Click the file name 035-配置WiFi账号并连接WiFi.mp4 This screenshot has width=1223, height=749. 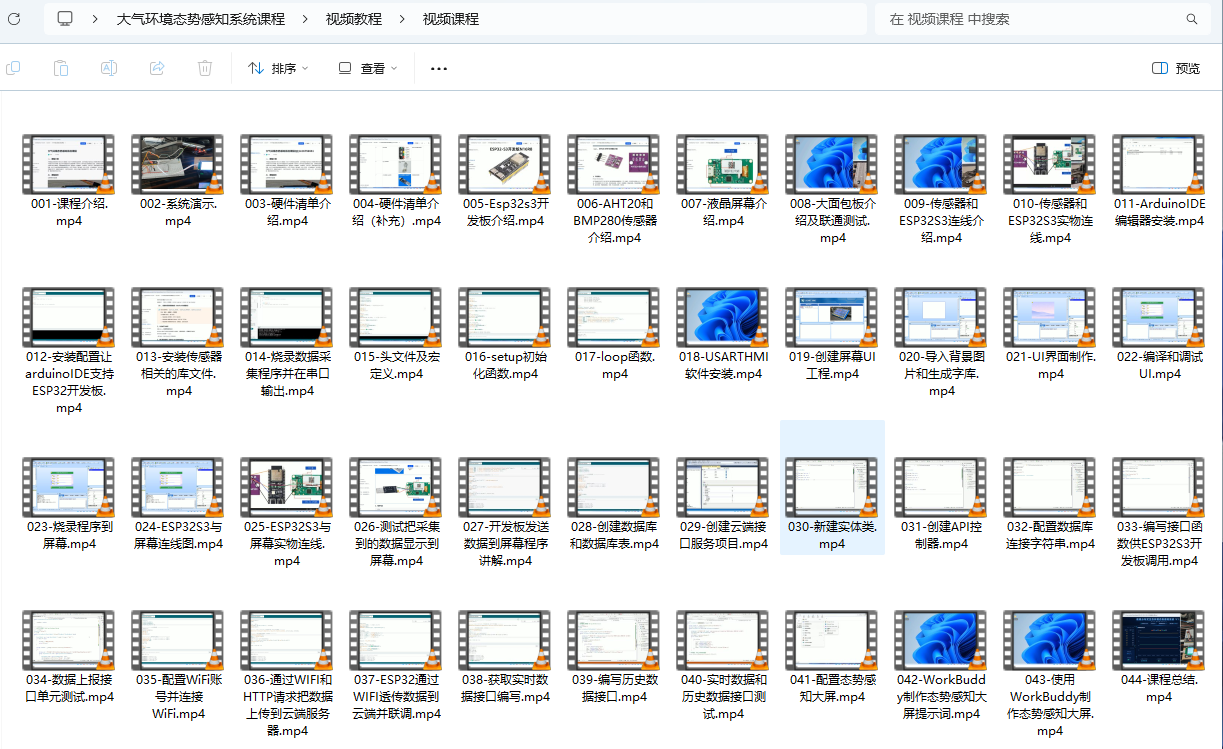pos(177,697)
